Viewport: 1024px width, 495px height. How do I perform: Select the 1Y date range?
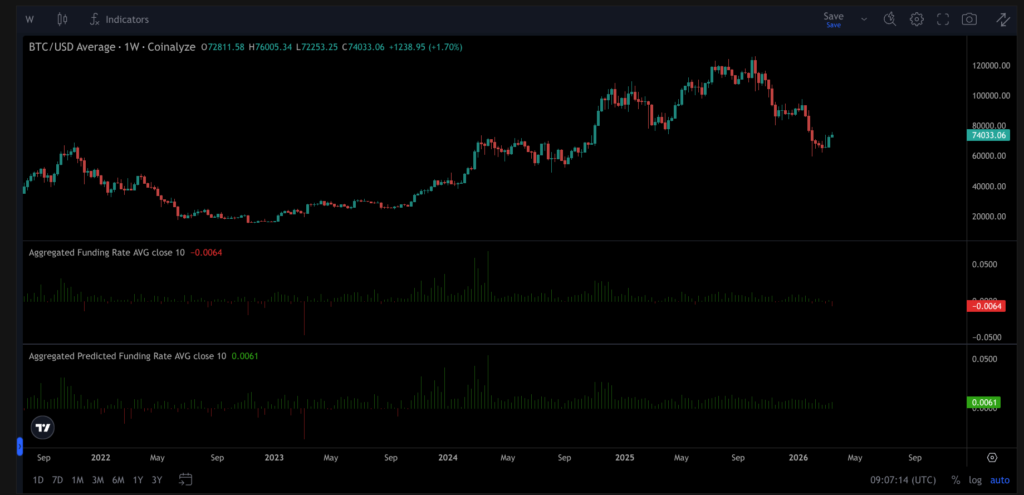(138, 480)
